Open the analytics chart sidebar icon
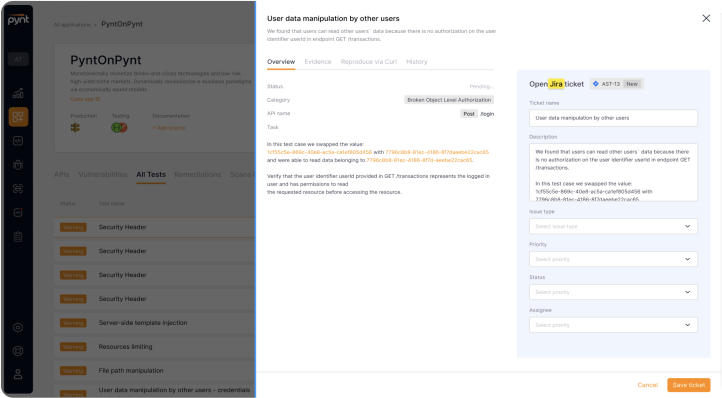The width and height of the screenshot is (722, 398). tap(18, 93)
